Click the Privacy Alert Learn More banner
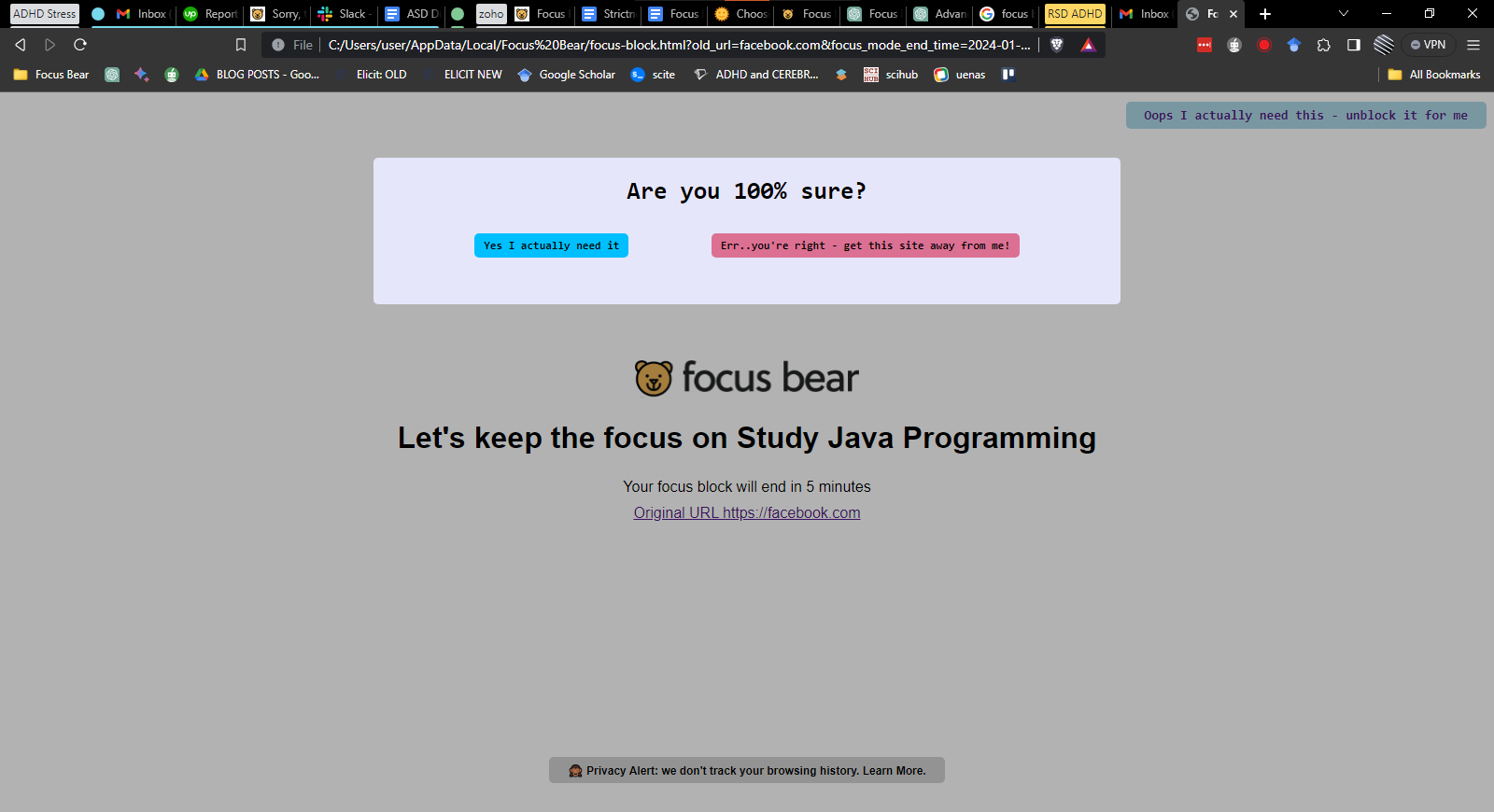 [747, 770]
